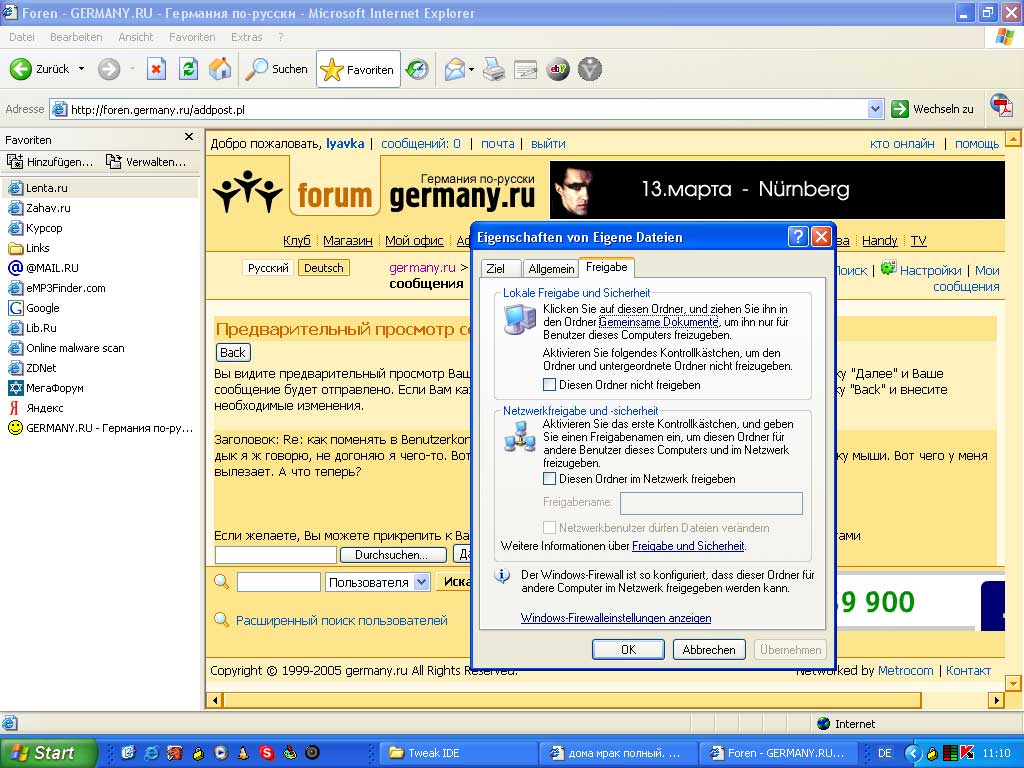
Task: Click OK in properties dialog
Action: tap(628, 650)
